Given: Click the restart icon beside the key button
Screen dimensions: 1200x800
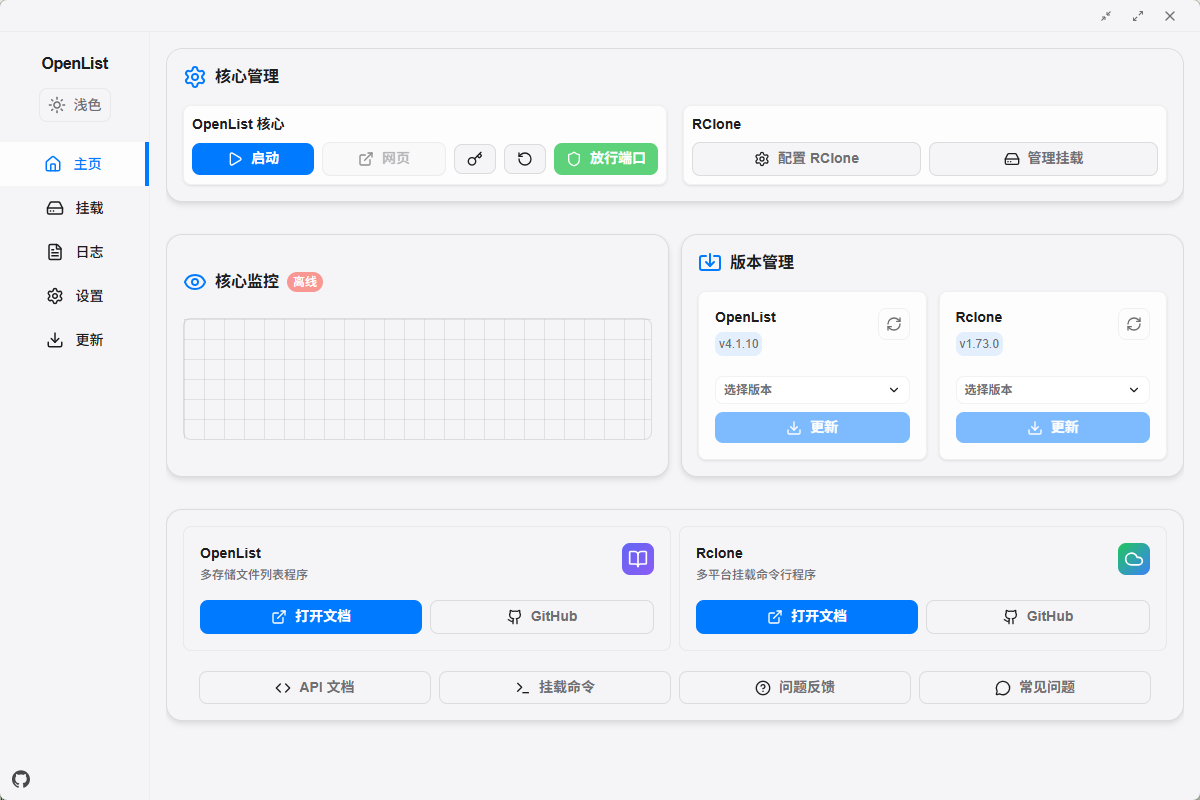Looking at the screenshot, I should coord(525,159).
